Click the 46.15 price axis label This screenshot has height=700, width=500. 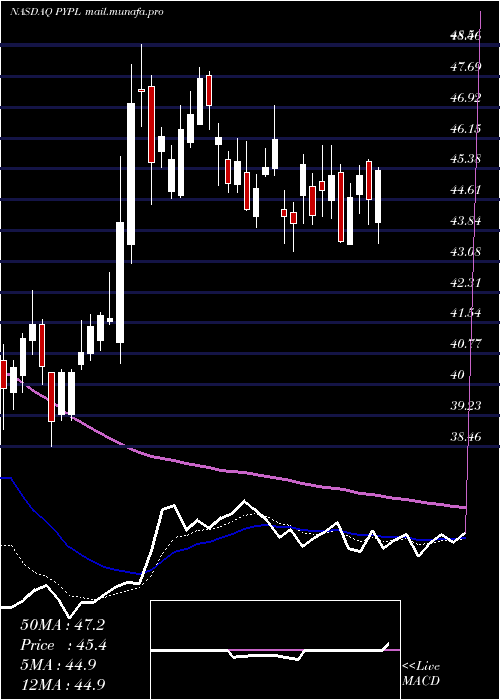(x=466, y=129)
